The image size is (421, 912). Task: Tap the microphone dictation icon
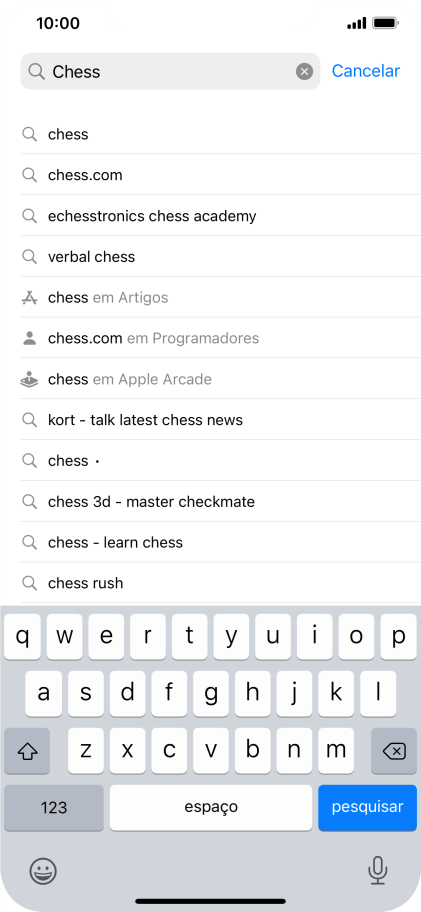click(378, 871)
